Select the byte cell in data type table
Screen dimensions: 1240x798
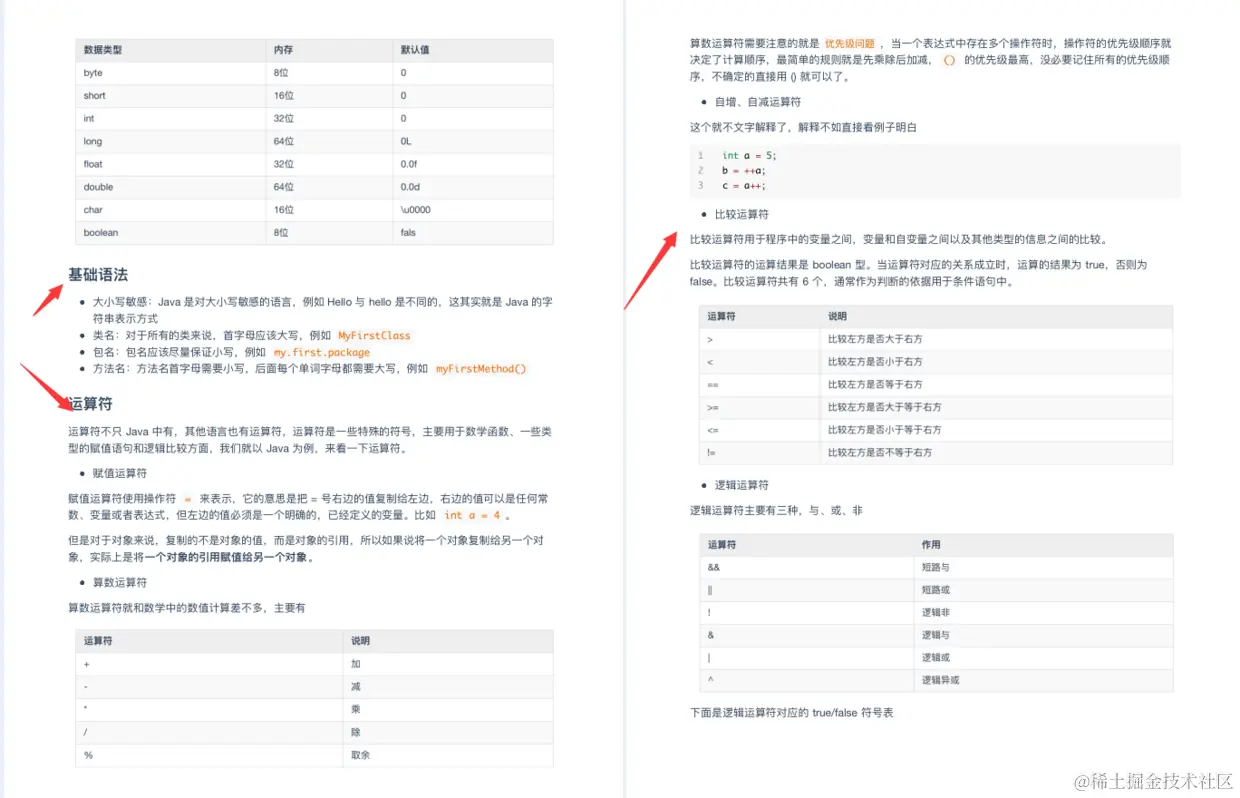(171, 73)
